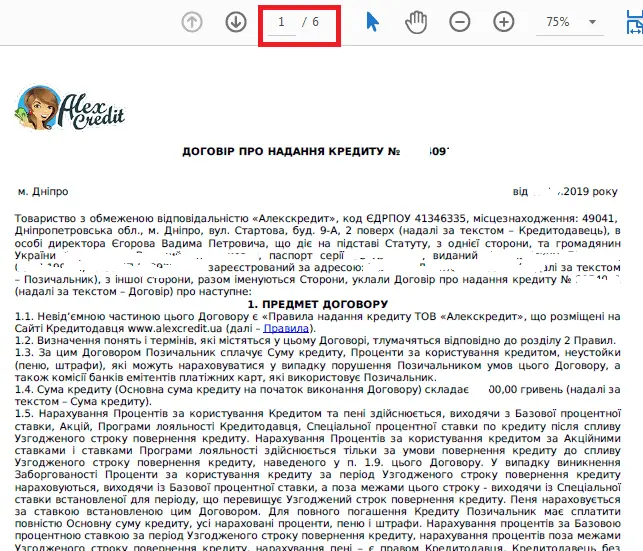Activate the selection arrow tool
Viewport: 643px width, 551px height.
372,22
